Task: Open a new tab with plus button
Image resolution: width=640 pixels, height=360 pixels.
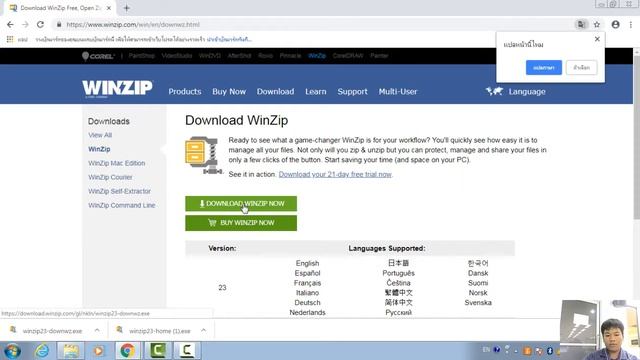Action: tap(127, 8)
